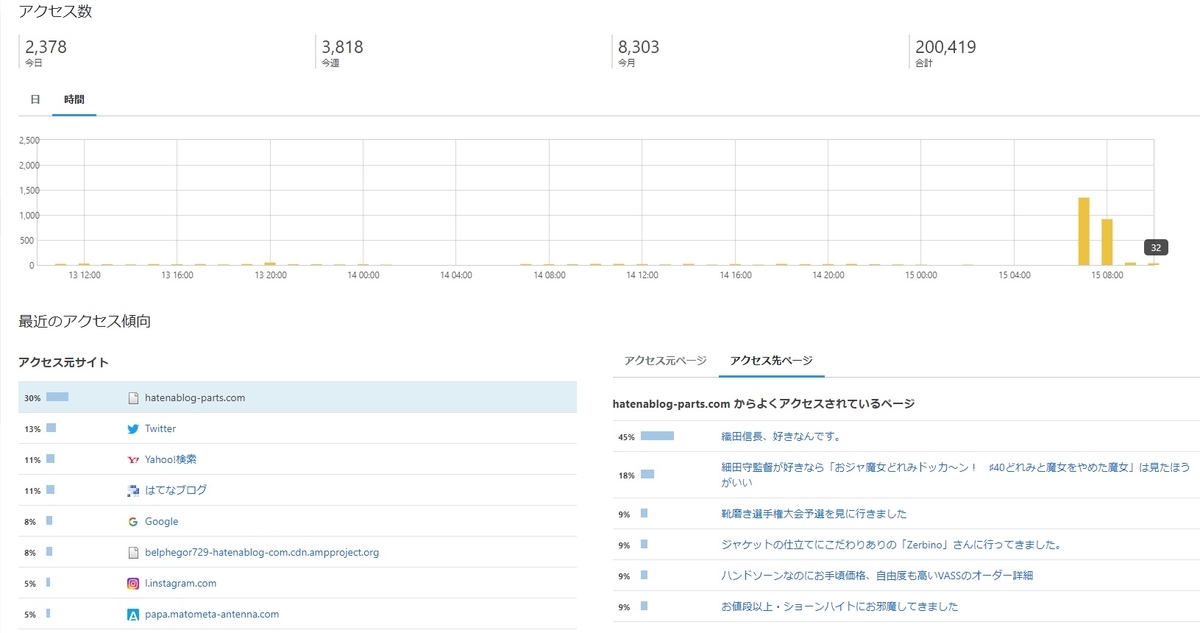The image size is (1200, 633).
Task: Click the はてなブログ referrer link
Action: (176, 490)
